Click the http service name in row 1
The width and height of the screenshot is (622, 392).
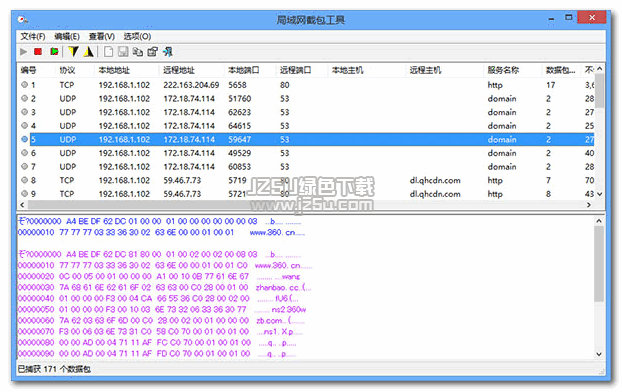coord(495,85)
